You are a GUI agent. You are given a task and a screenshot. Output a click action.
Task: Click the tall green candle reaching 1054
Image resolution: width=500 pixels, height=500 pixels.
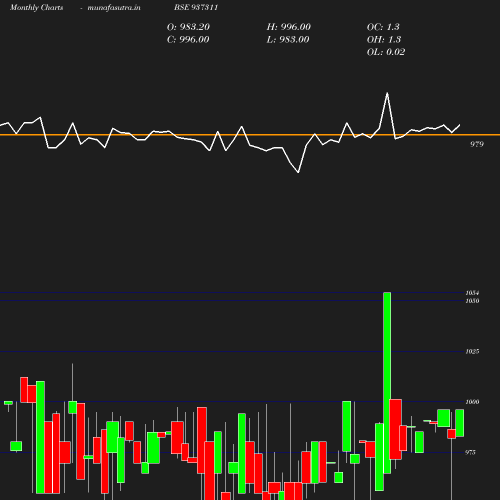(387, 383)
